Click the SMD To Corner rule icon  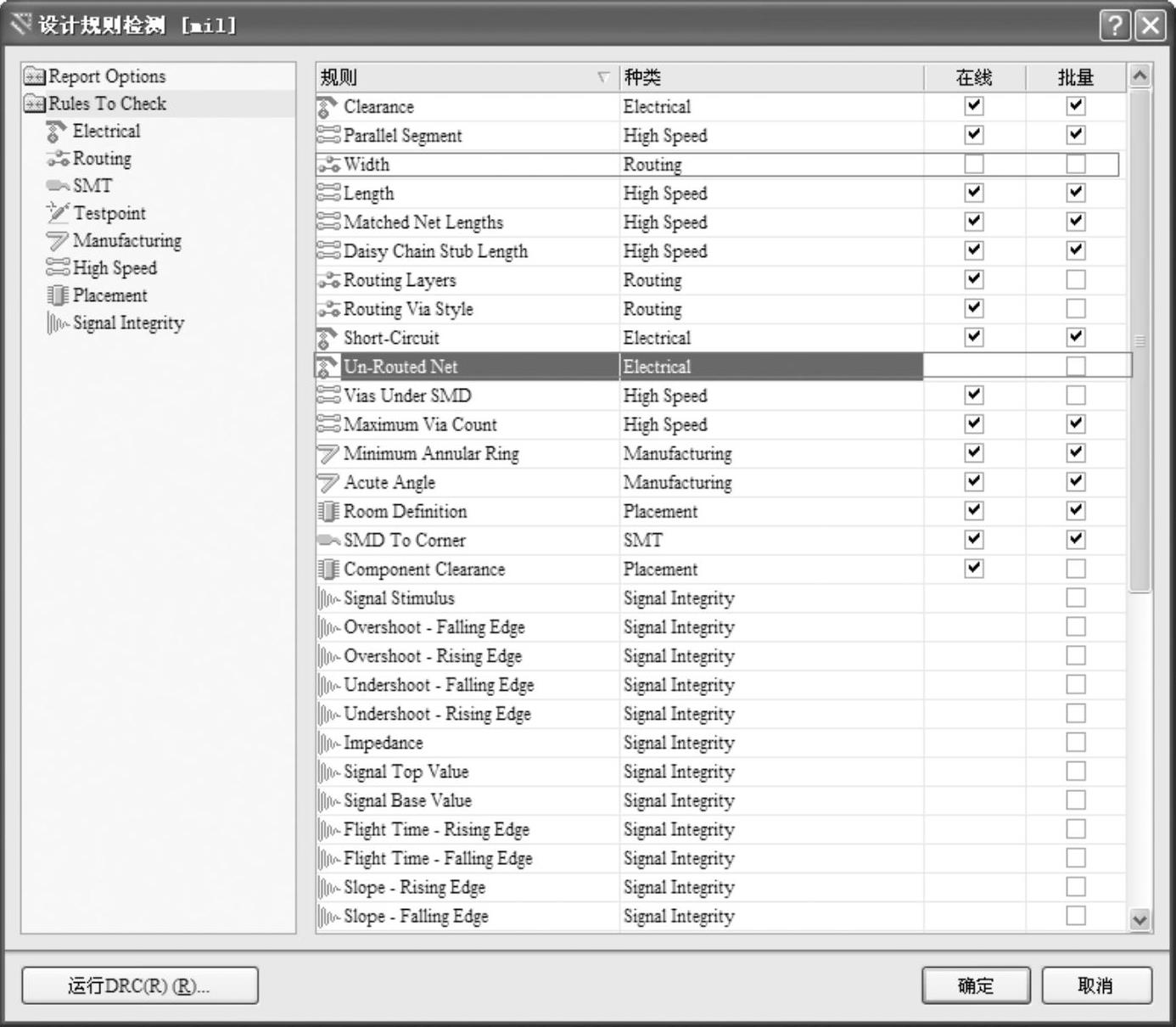(x=328, y=541)
